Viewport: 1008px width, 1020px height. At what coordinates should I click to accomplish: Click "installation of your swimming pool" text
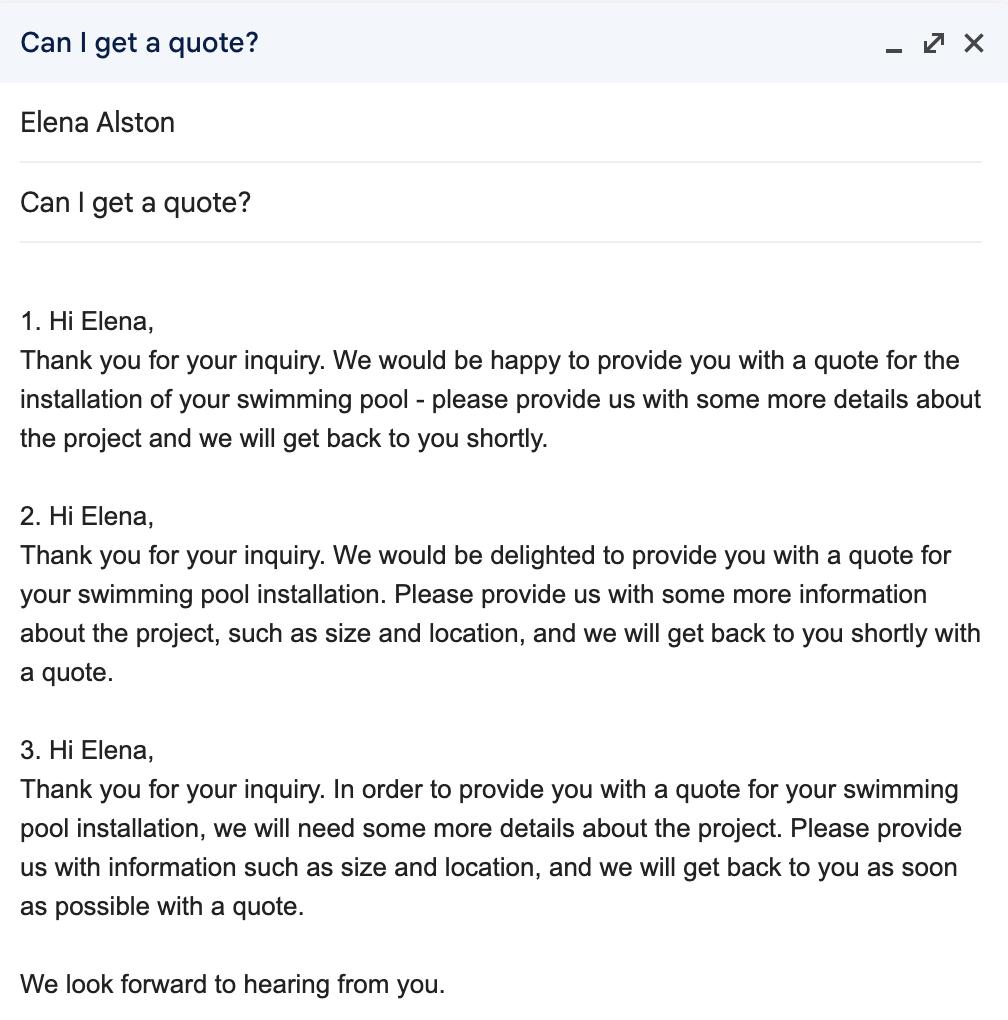pyautogui.click(x=214, y=399)
